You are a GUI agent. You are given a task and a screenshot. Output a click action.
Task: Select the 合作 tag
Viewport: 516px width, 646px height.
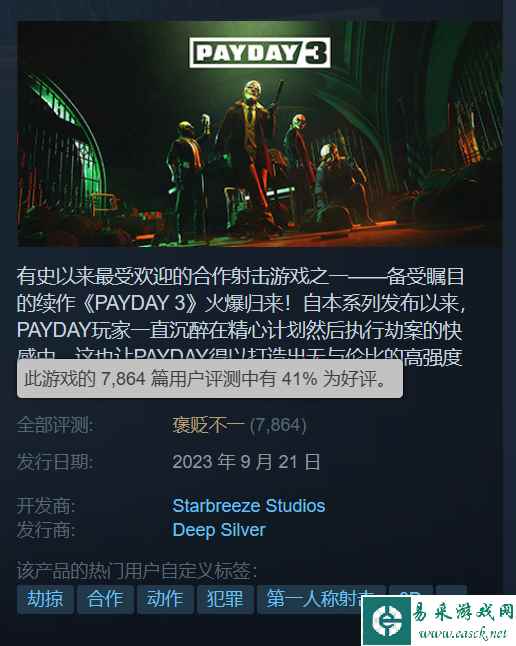point(106,599)
